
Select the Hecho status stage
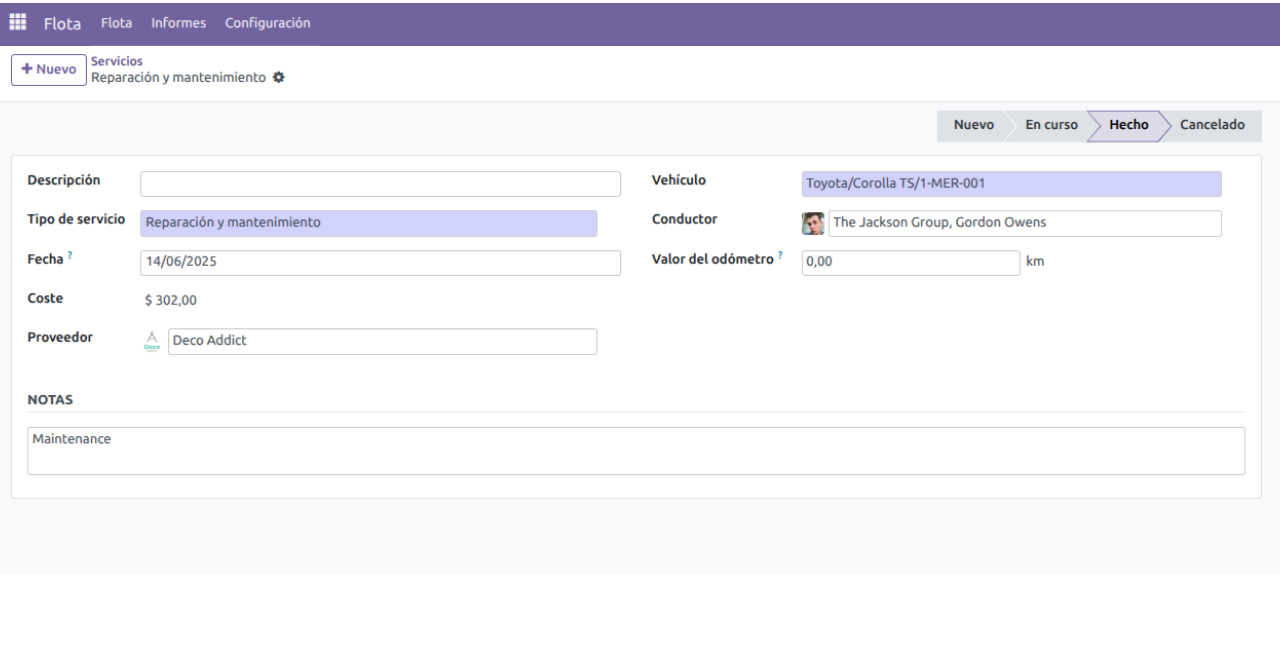point(1128,125)
